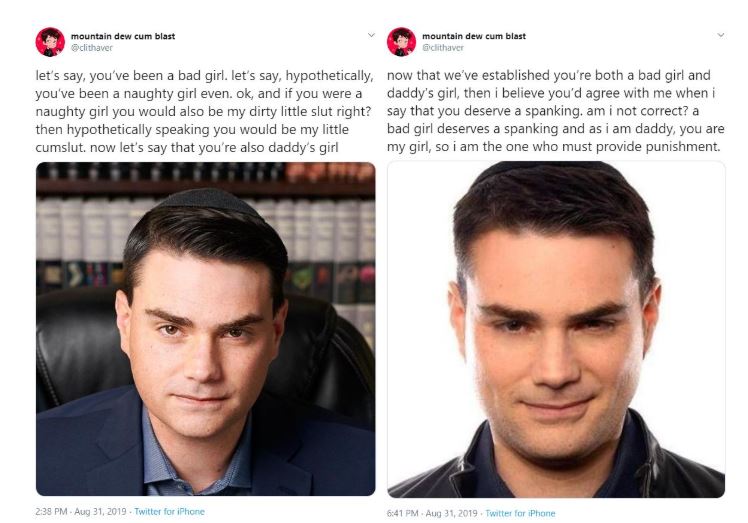Click Aug 31, 2019 beside 6:41 PM
This screenshot has width=748, height=523.
click(451, 513)
